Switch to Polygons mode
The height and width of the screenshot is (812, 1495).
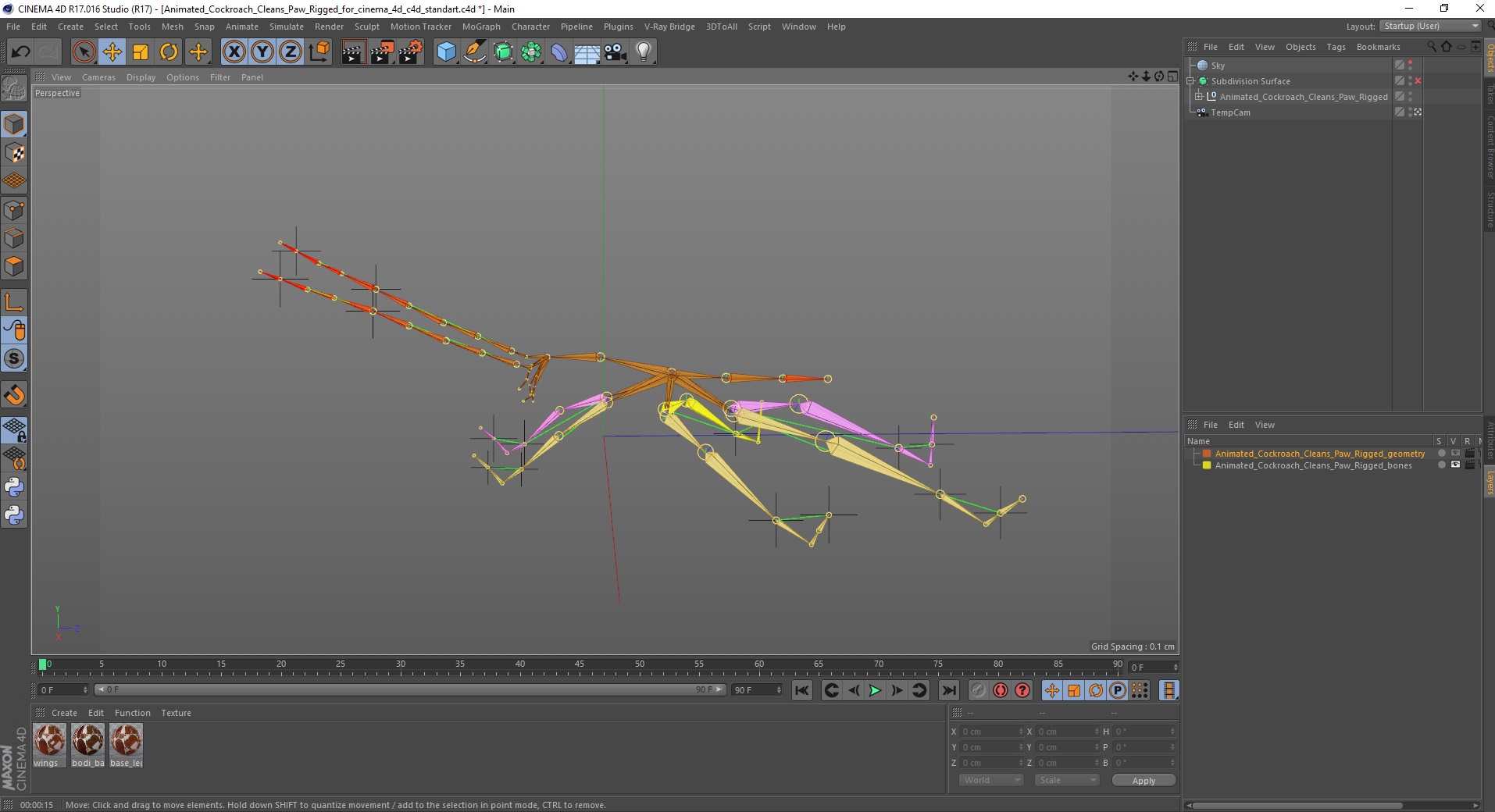coord(15,266)
